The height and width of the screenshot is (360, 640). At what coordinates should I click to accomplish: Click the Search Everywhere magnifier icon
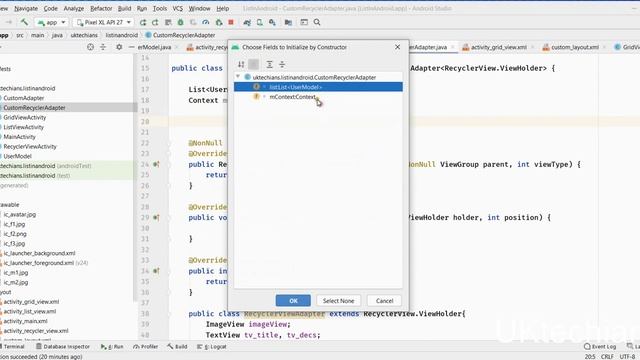(317, 22)
